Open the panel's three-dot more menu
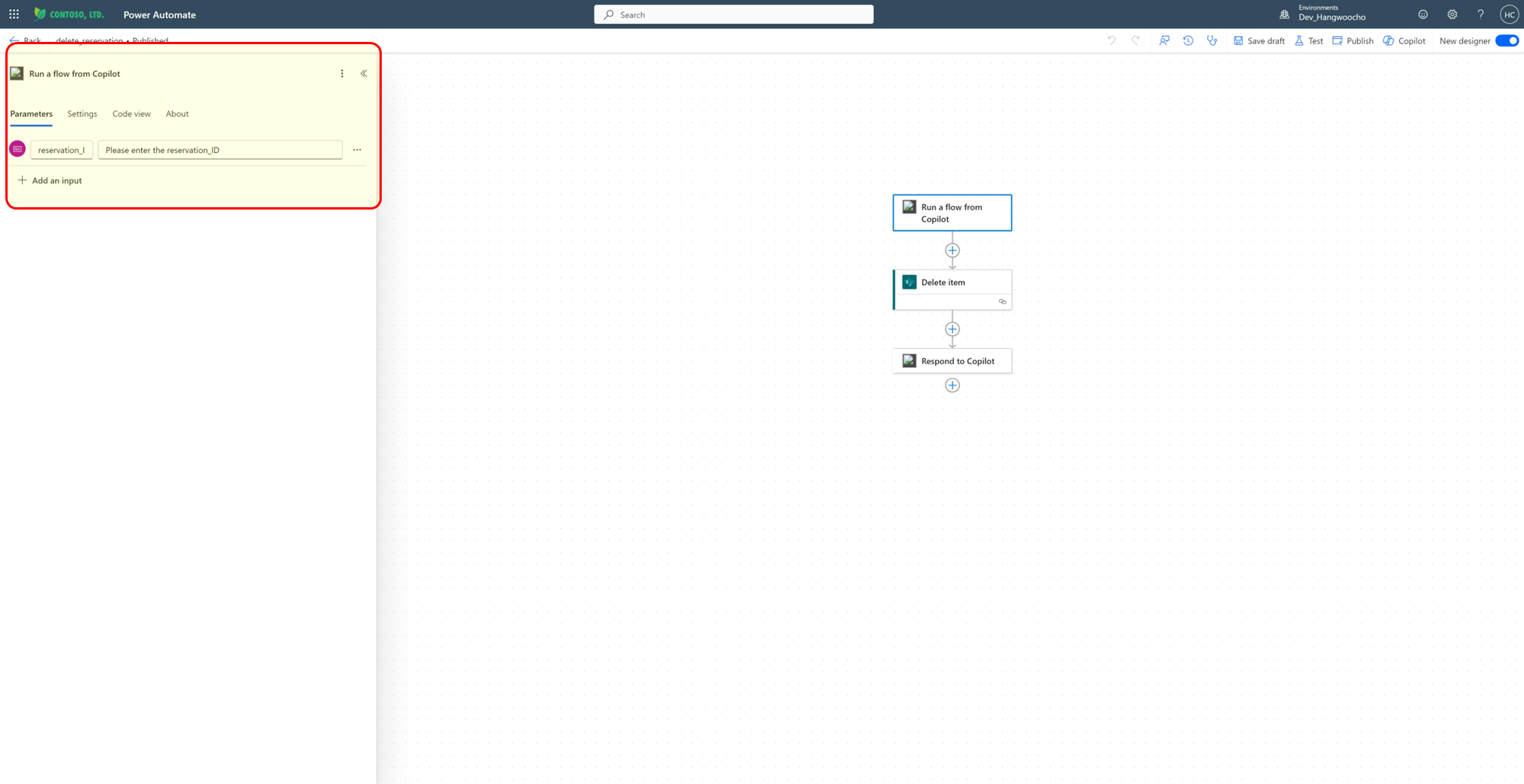The width and height of the screenshot is (1524, 784). point(342,74)
